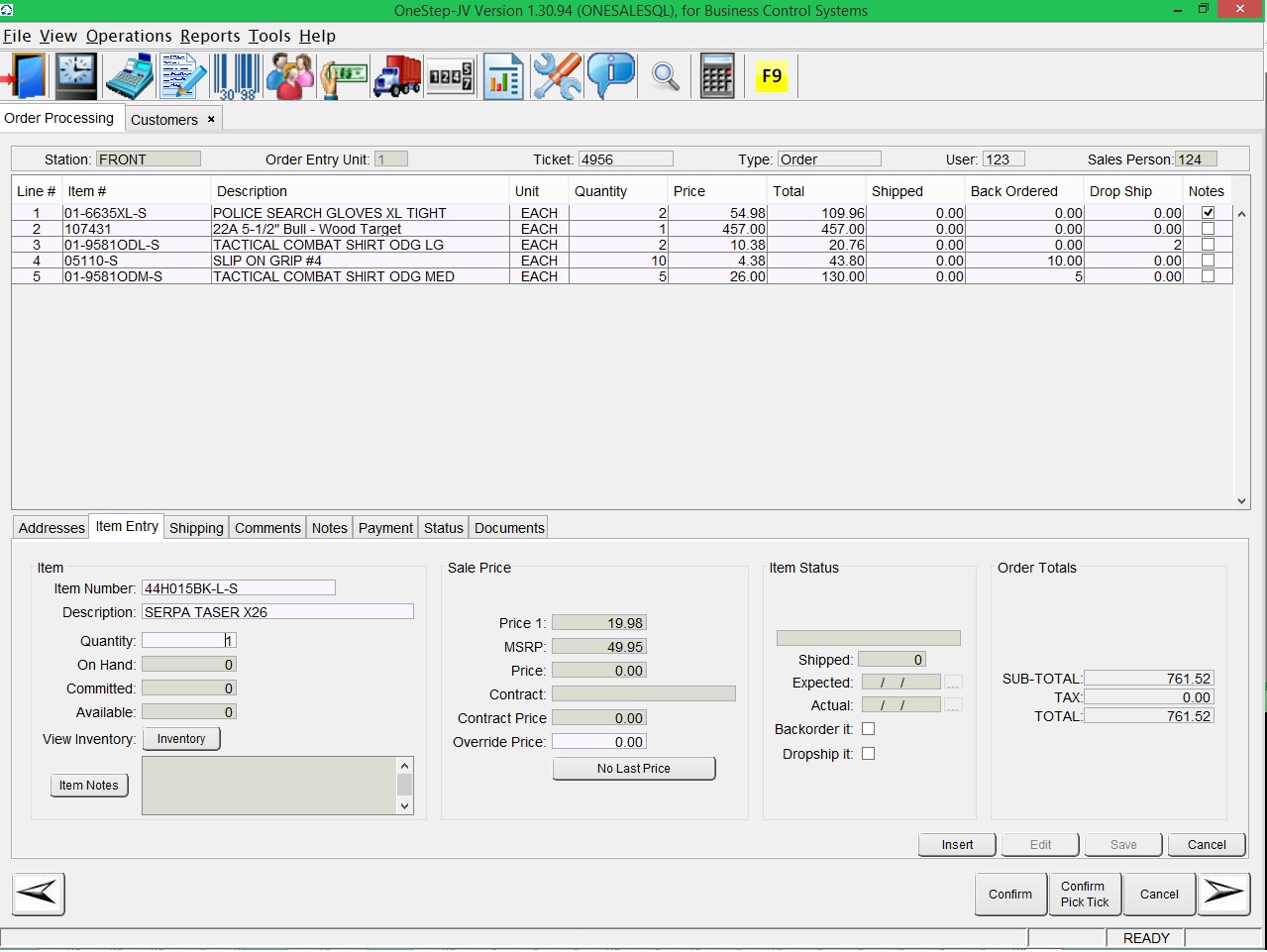Open the Actual date picker button
The image size is (1267, 952).
click(x=953, y=705)
